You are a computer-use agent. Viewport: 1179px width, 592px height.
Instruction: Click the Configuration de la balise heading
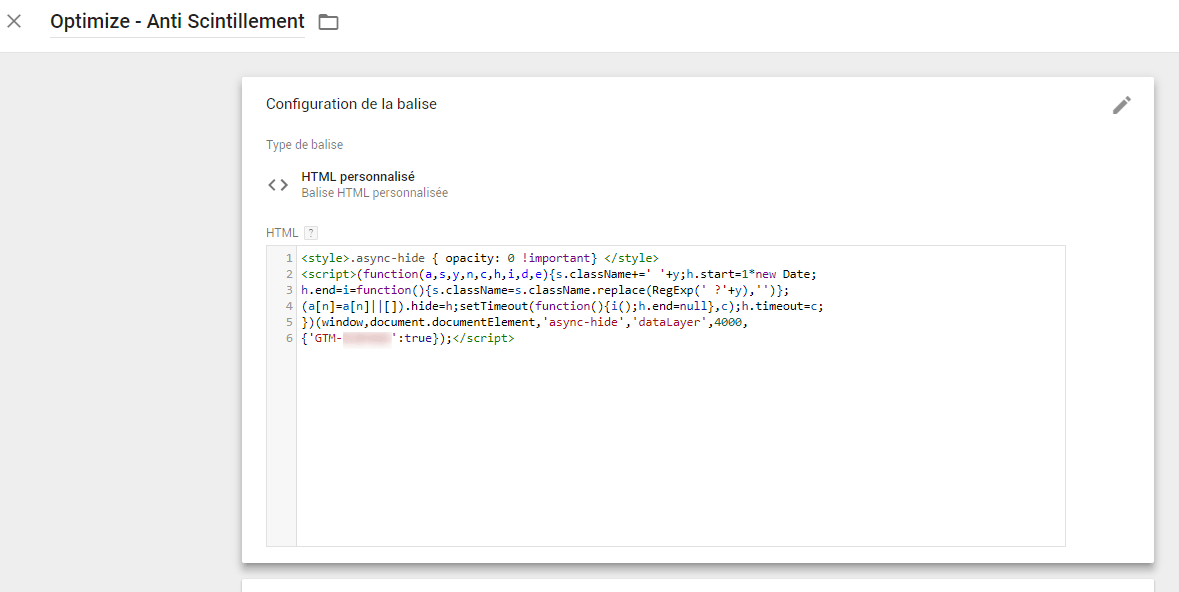click(x=351, y=105)
